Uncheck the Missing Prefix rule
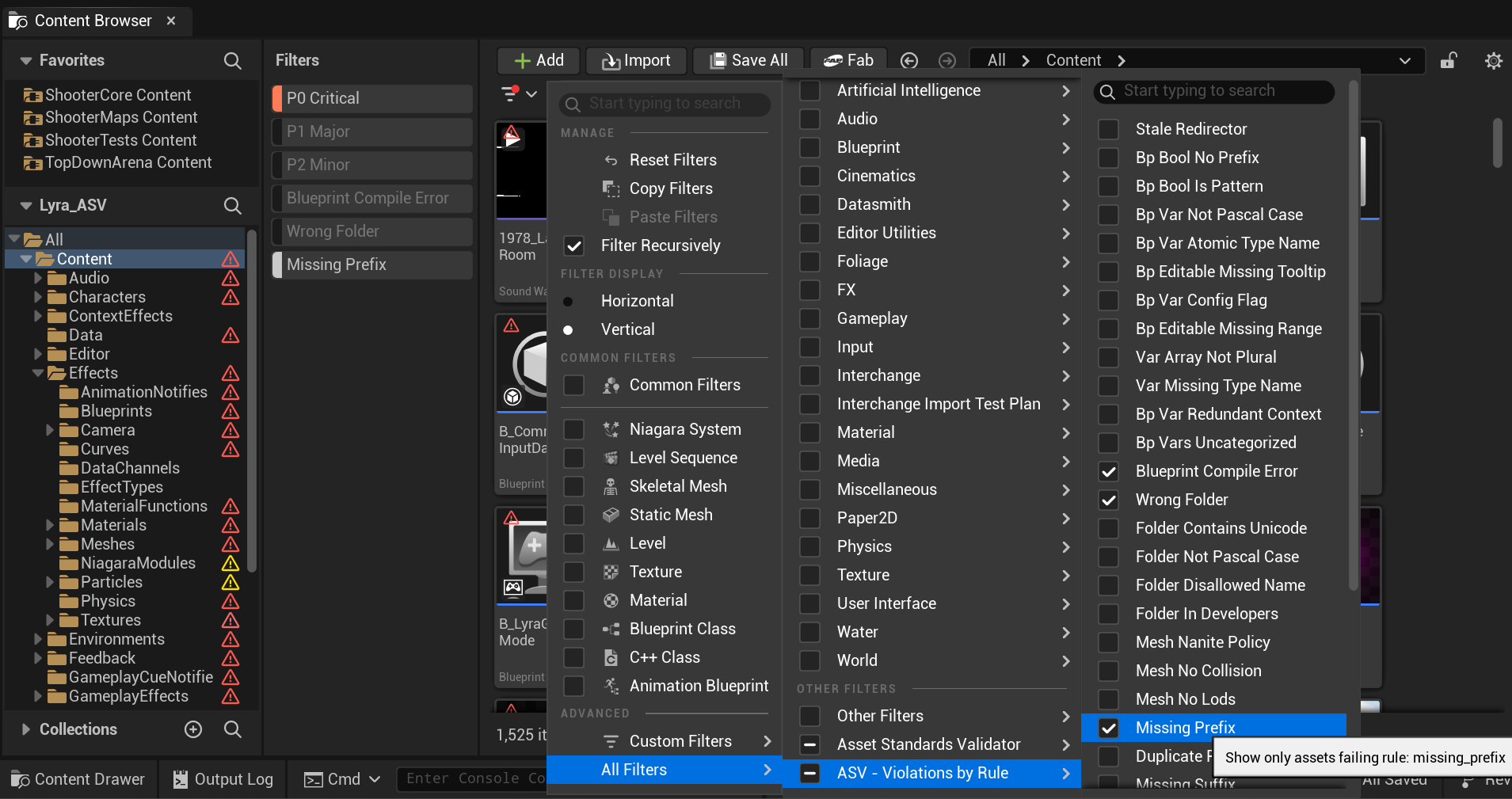Image resolution: width=1512 pixels, height=799 pixels. [x=1109, y=728]
